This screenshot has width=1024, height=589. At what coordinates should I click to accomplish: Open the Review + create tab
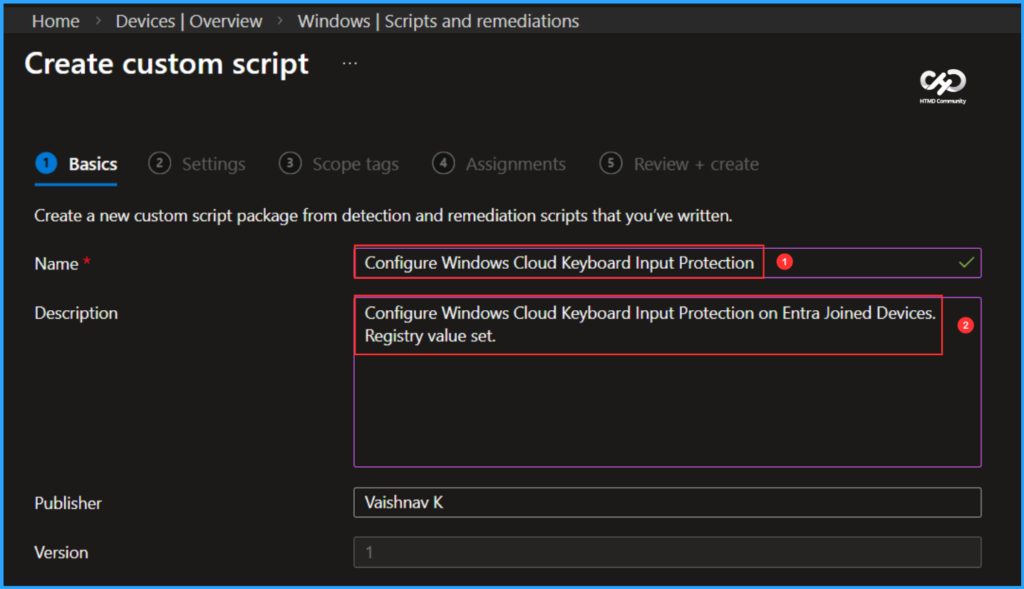(x=696, y=163)
